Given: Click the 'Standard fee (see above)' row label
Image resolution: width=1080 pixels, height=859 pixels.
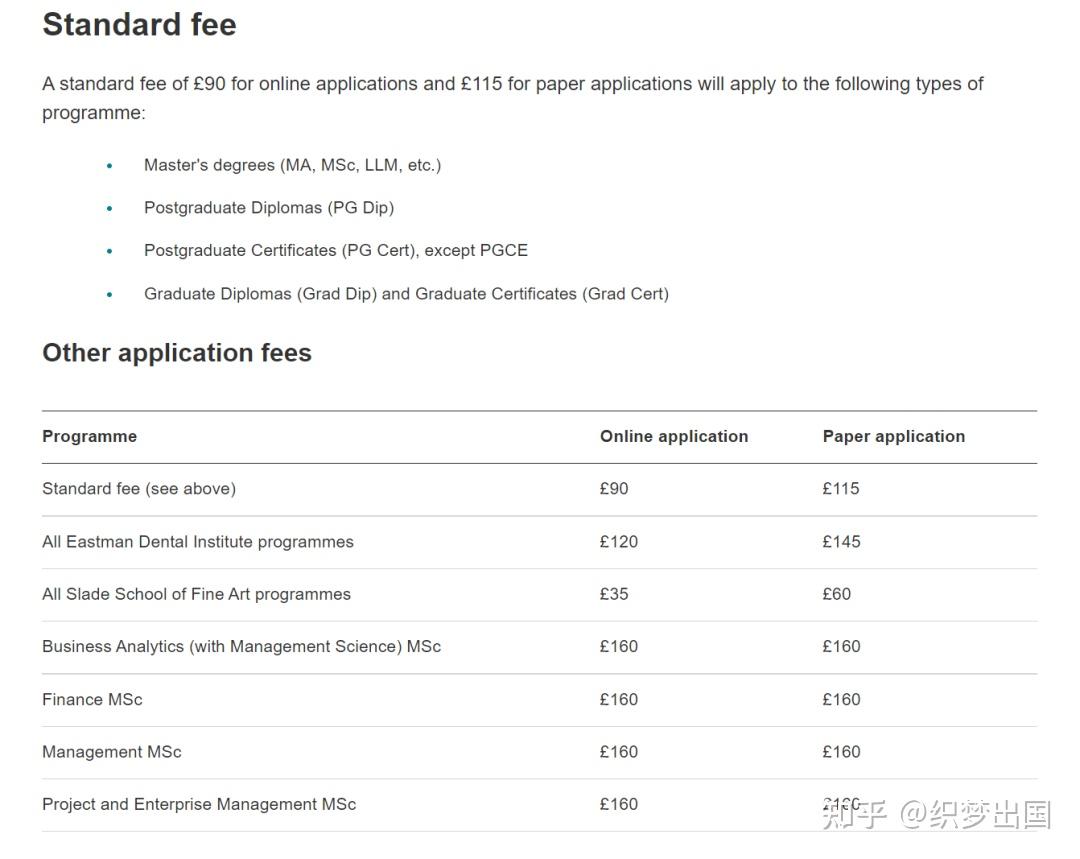Looking at the screenshot, I should (139, 488).
